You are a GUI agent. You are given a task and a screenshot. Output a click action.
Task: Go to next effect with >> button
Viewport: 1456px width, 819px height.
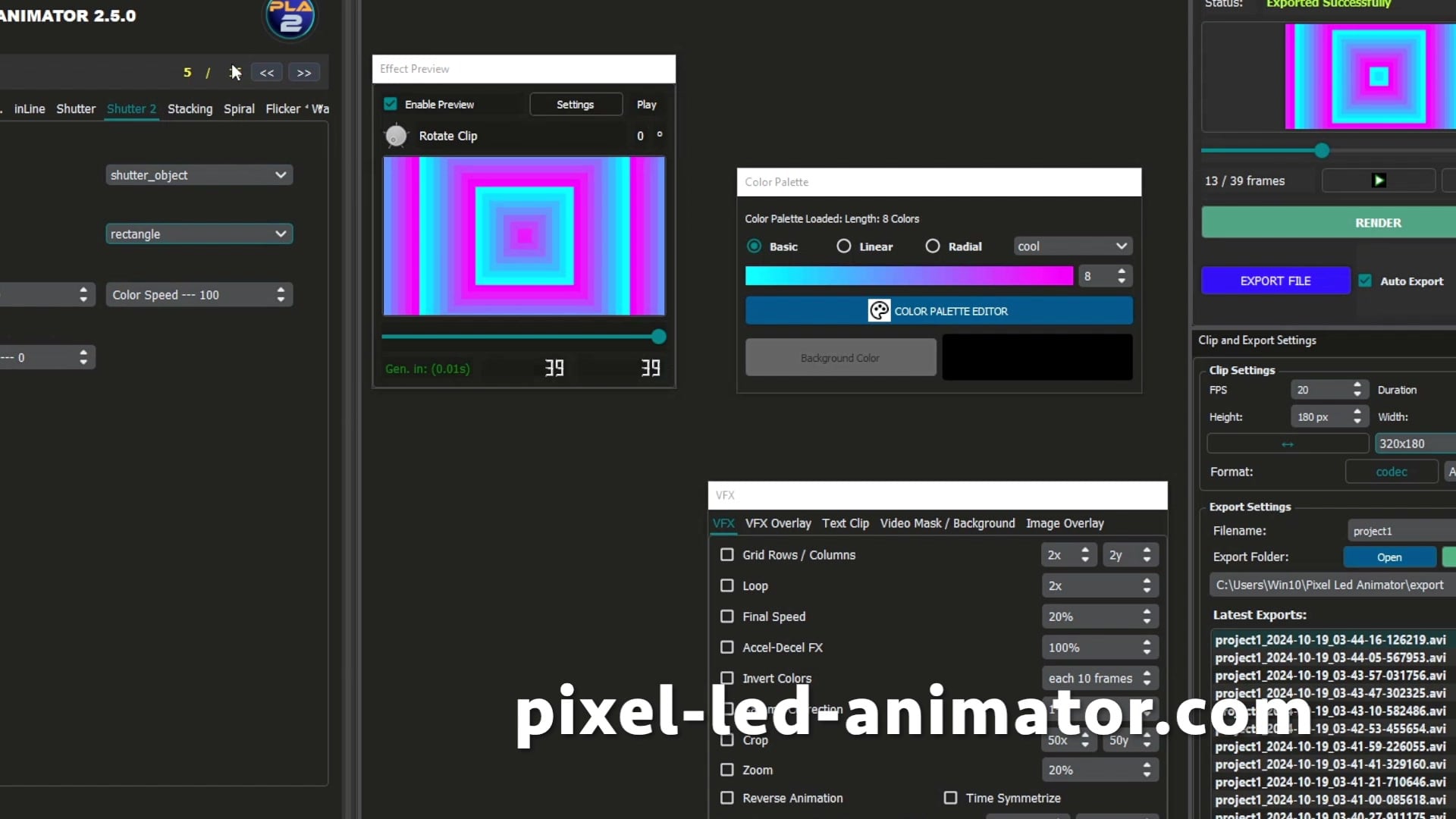304,73
